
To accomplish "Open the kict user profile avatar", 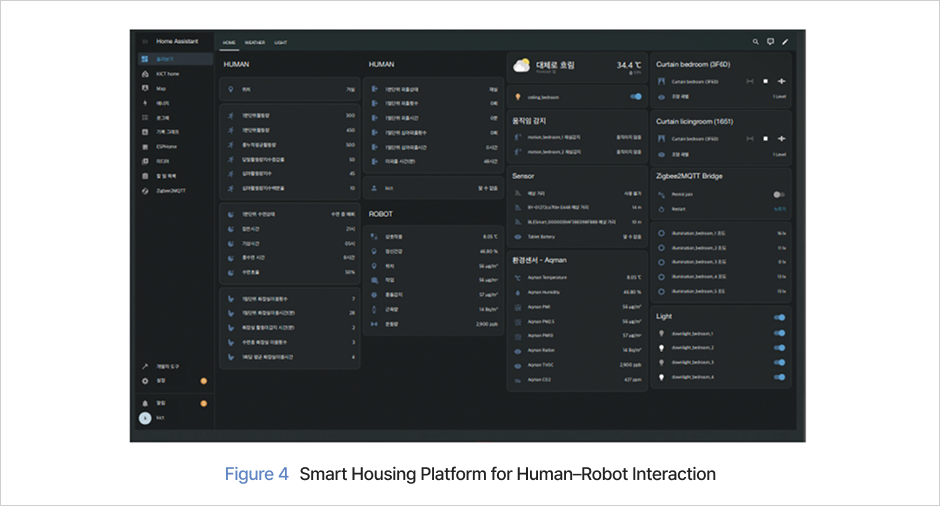I will click(145, 418).
